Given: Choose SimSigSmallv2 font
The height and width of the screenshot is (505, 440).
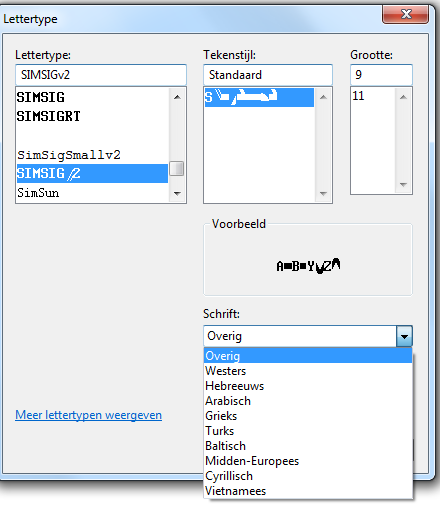Looking at the screenshot, I should 92,155.
